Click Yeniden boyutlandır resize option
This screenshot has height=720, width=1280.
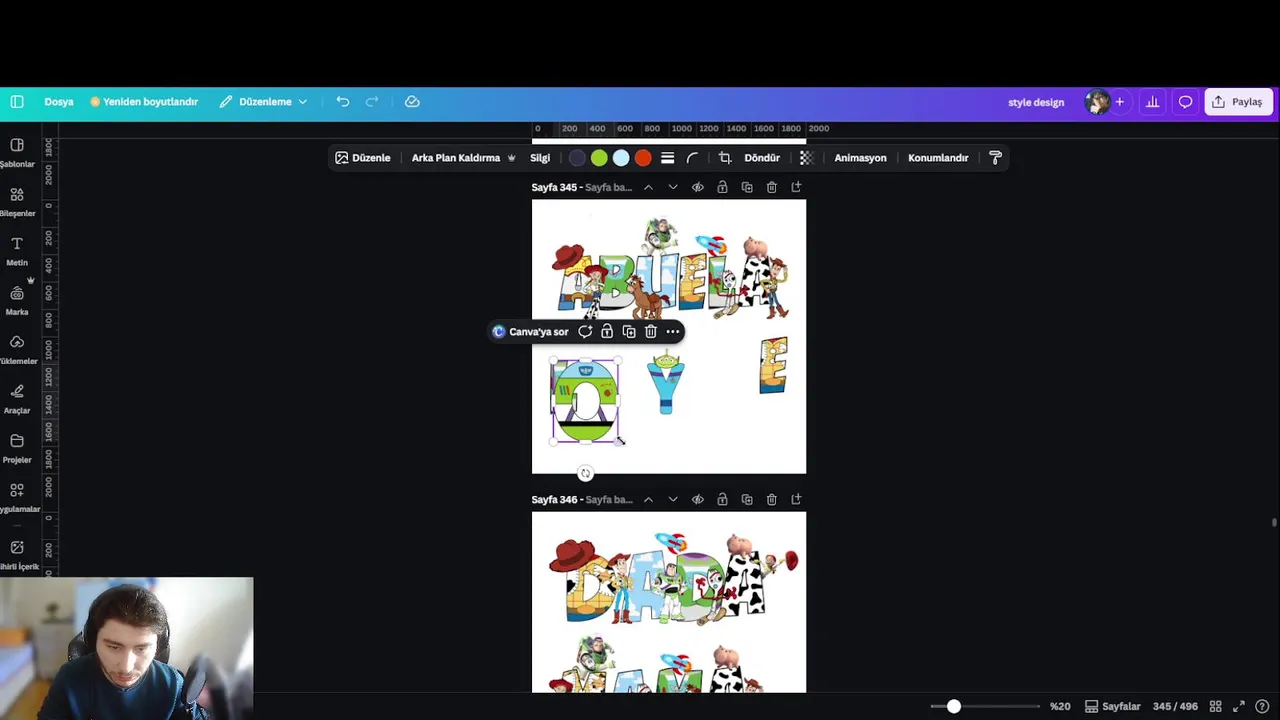click(x=144, y=102)
